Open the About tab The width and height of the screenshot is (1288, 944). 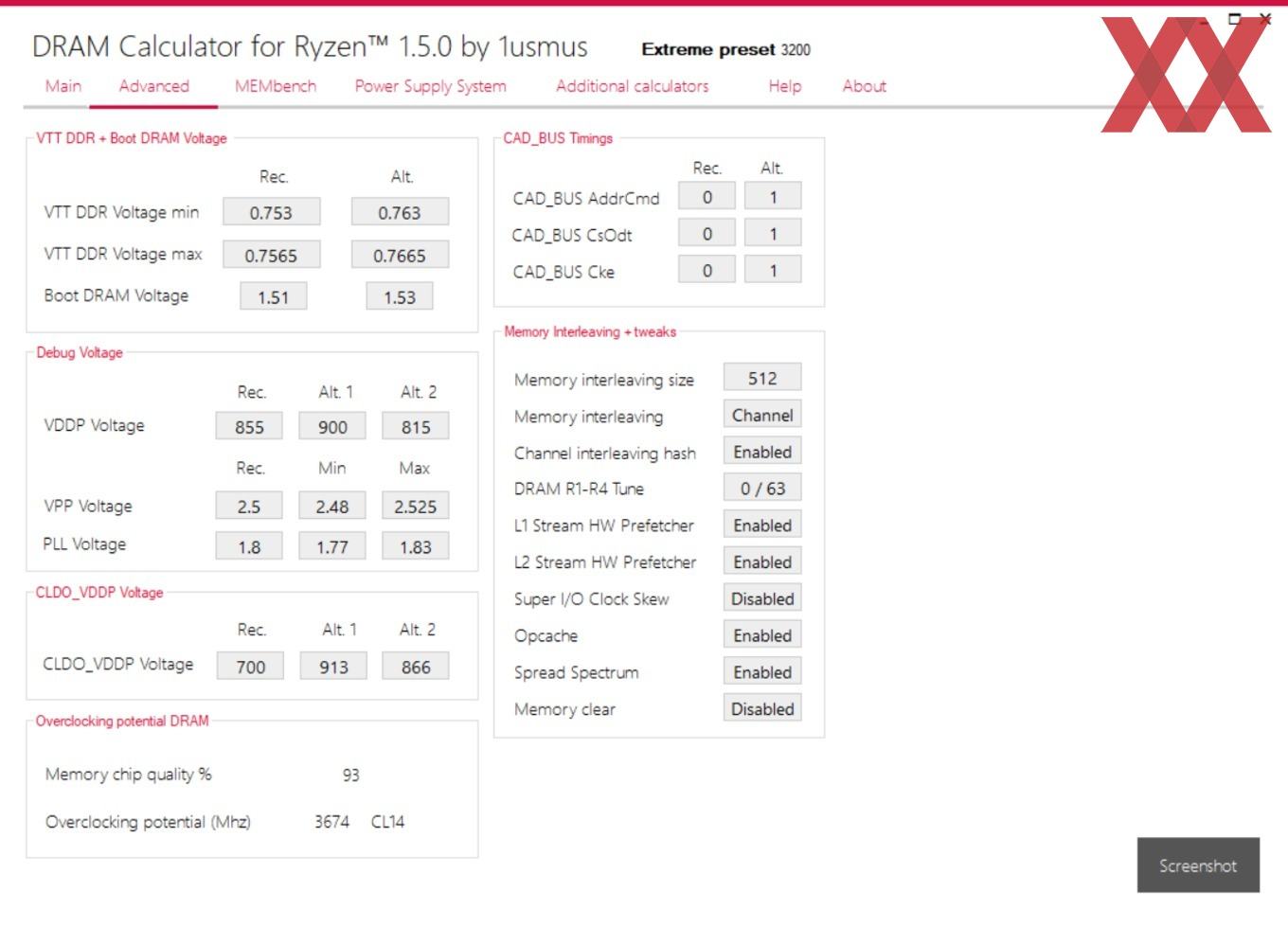click(865, 86)
